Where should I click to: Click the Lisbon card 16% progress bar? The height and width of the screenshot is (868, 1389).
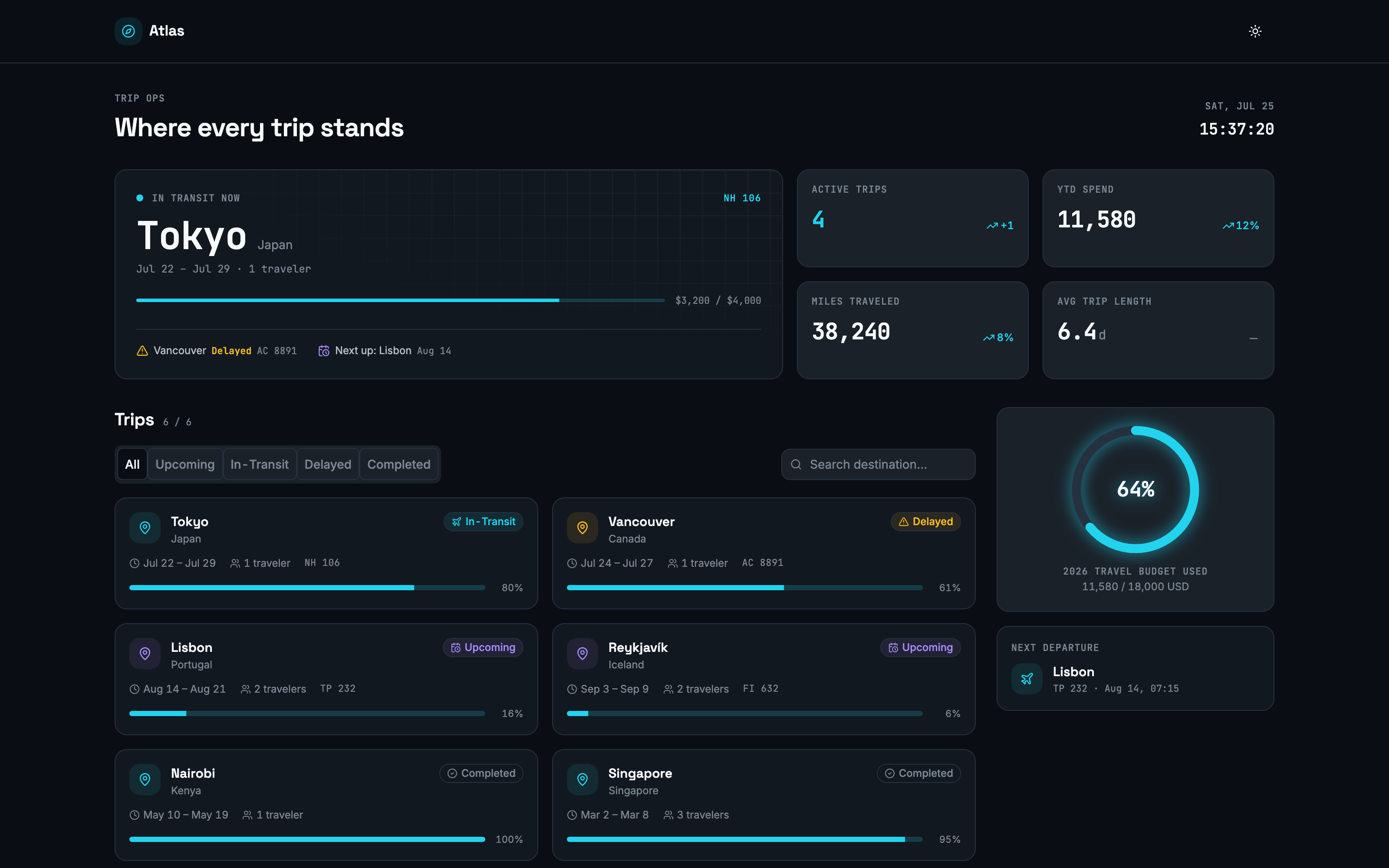pyautogui.click(x=307, y=713)
